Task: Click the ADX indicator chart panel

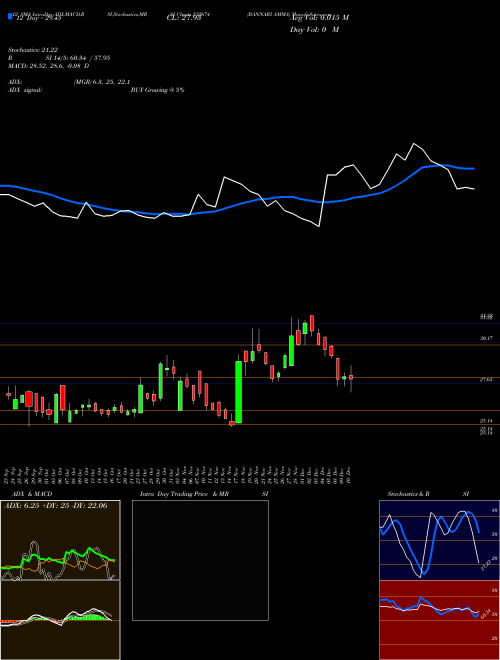Action: (60, 540)
